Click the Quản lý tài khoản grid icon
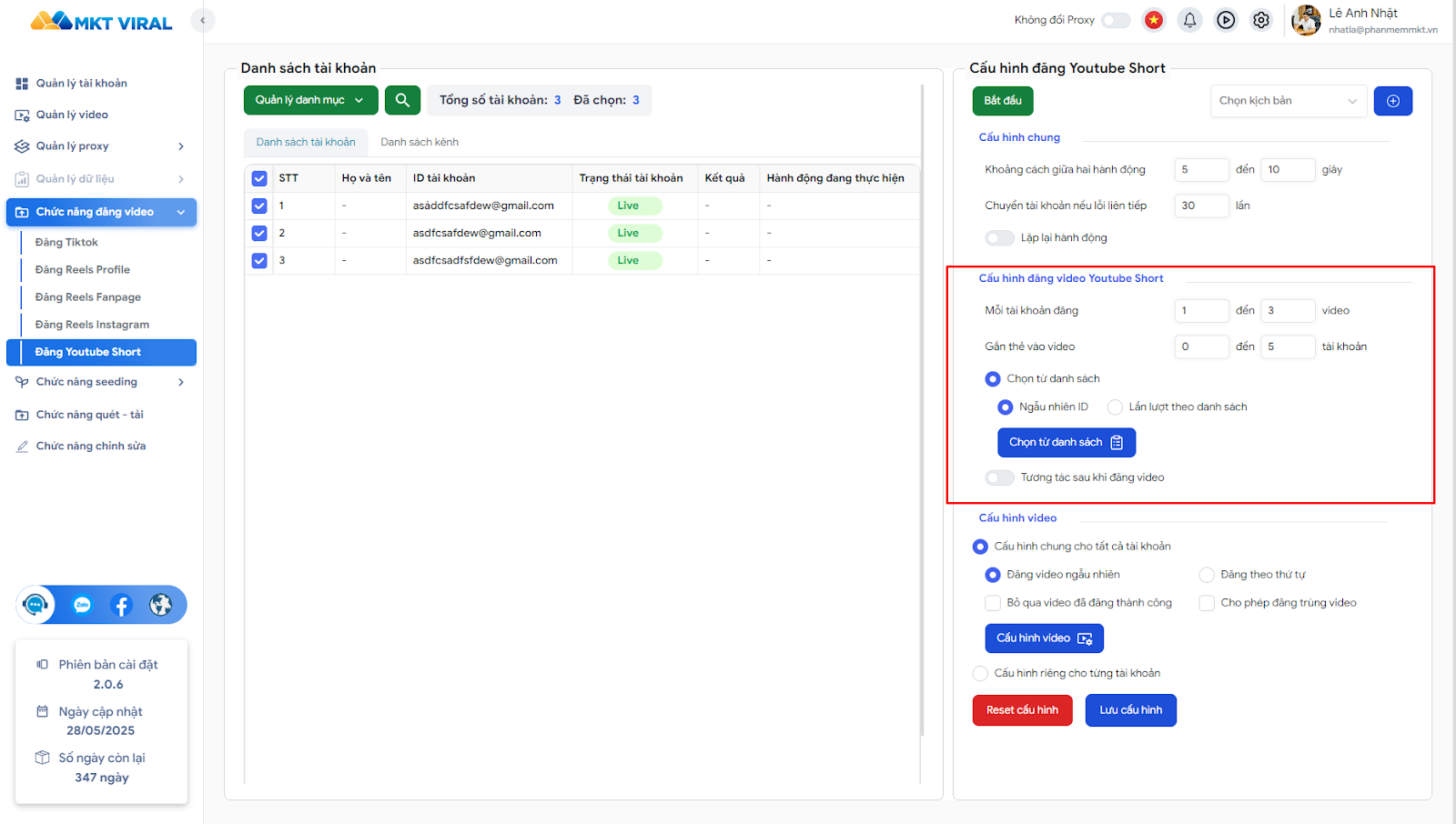 (x=22, y=84)
